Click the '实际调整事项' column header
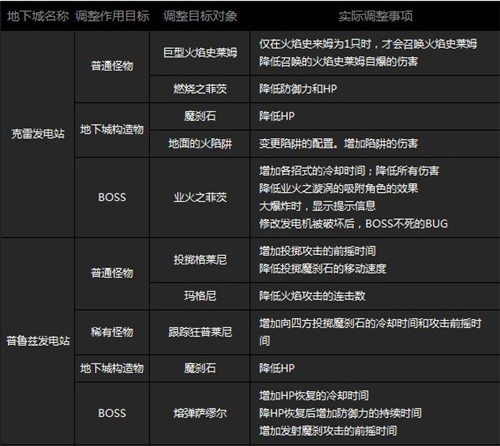 (375, 16)
